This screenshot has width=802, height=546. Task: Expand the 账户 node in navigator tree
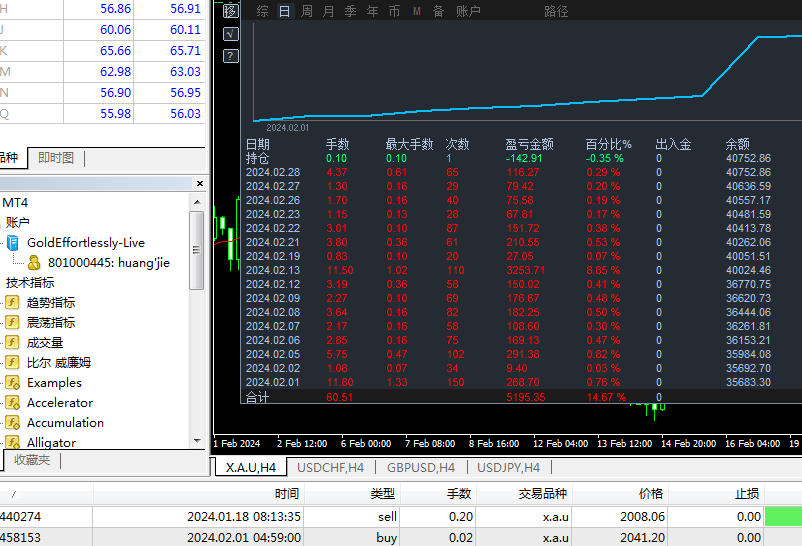coord(17,222)
